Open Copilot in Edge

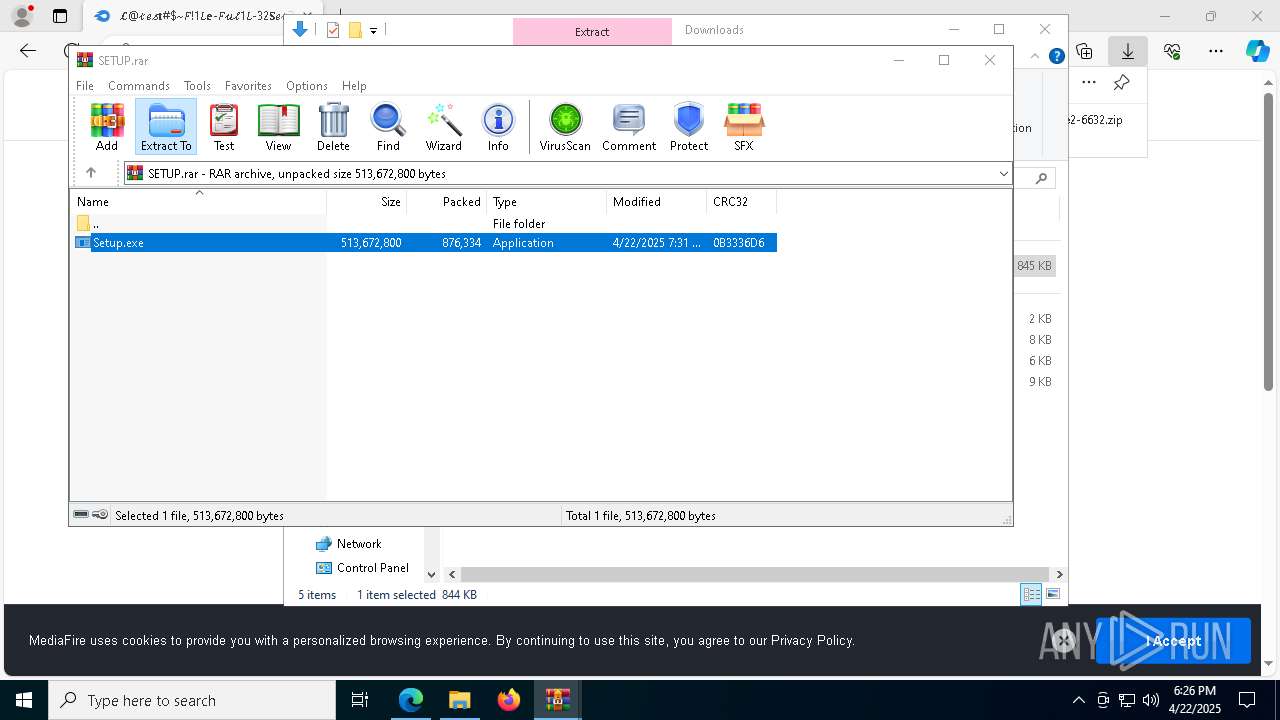click(x=1258, y=51)
